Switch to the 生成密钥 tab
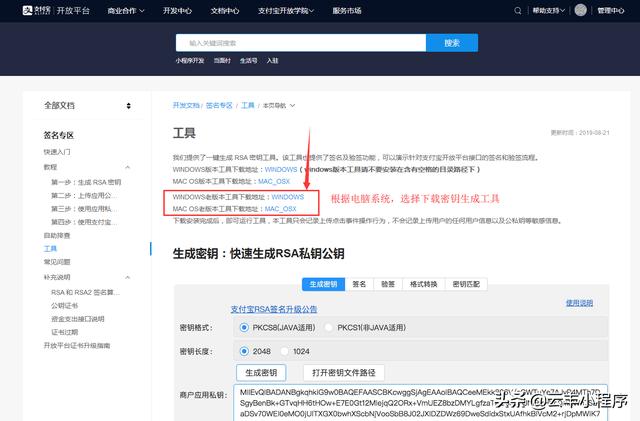640x421 pixels. [323, 284]
